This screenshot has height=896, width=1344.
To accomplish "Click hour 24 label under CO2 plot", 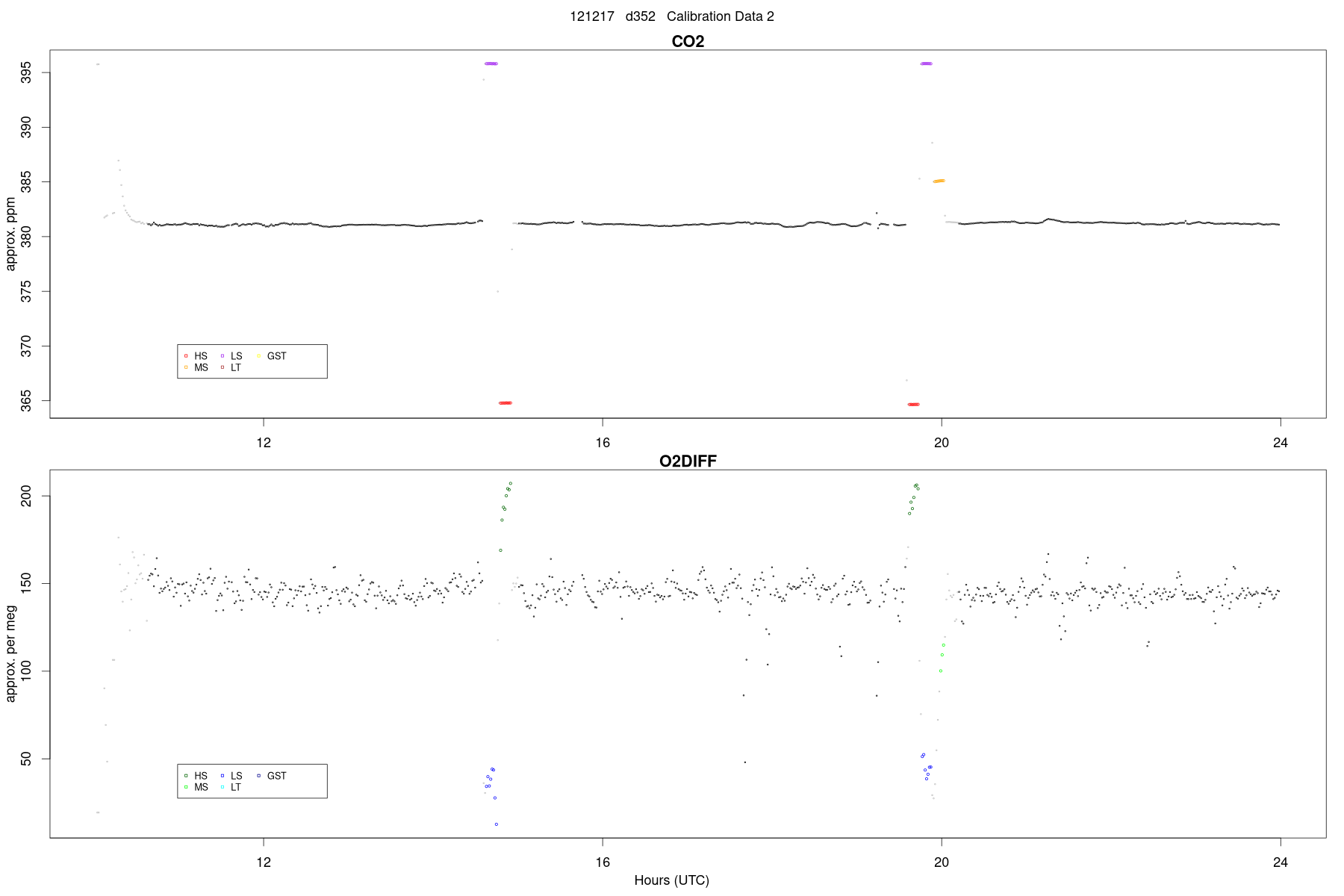I will point(1281,443).
